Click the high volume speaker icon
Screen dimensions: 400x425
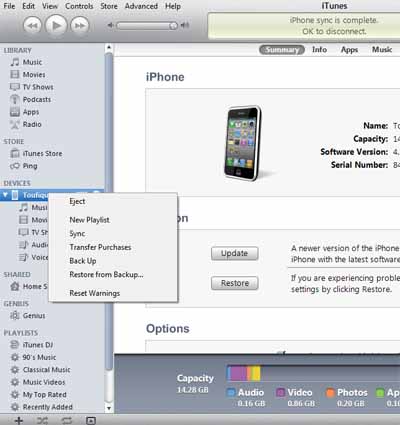[x=185, y=25]
